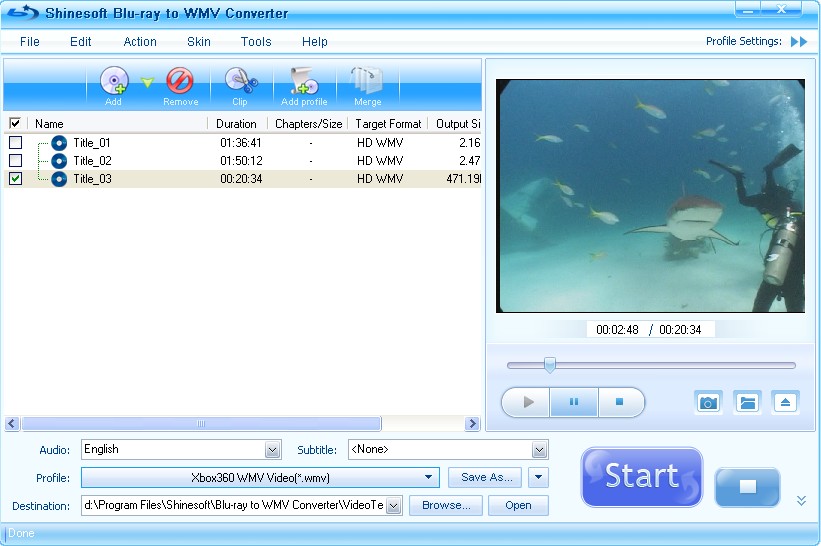Open the snapshot folder icon
This screenshot has height=546, width=821.
point(747,403)
